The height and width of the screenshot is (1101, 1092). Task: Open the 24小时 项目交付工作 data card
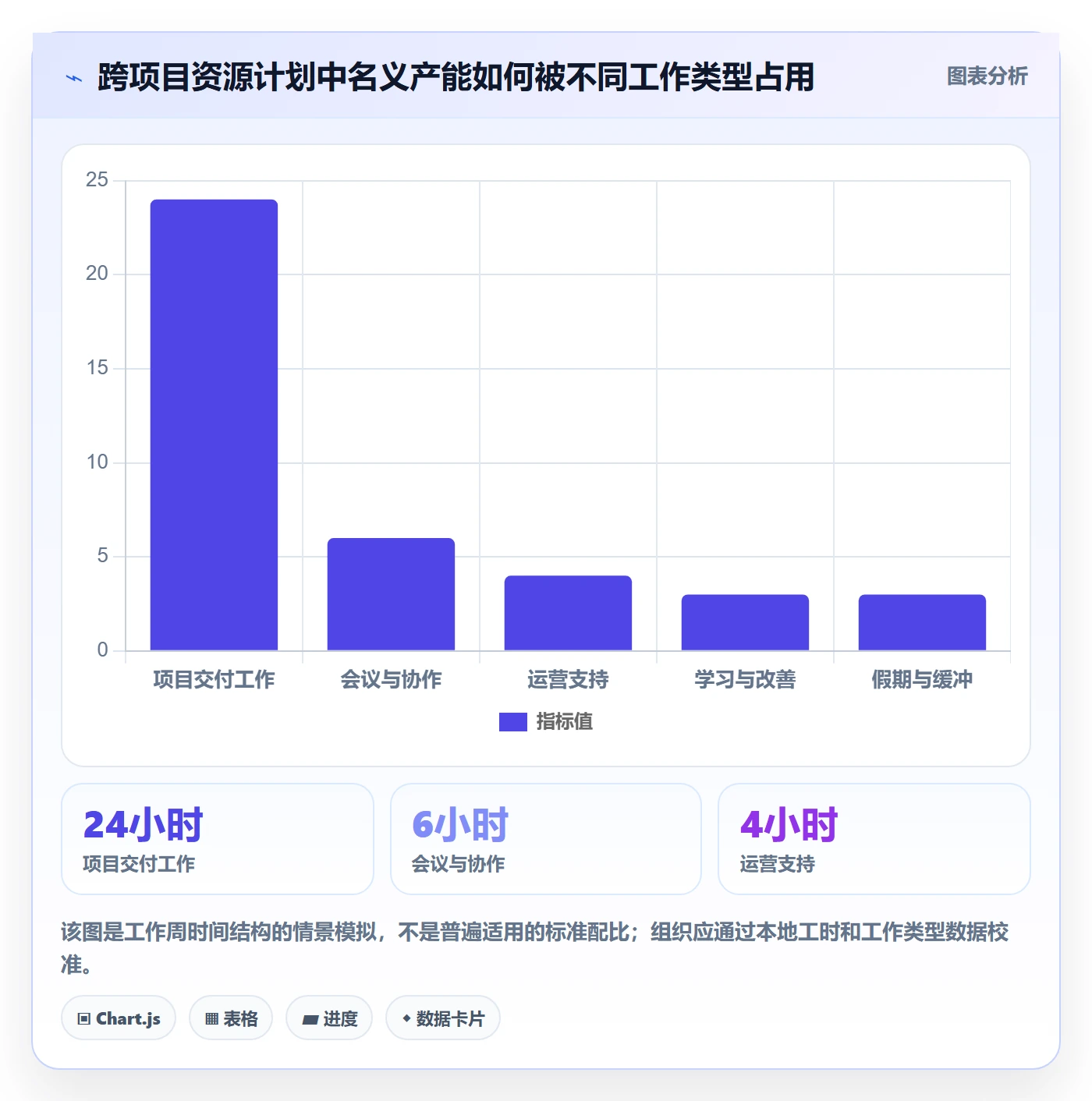(x=218, y=839)
